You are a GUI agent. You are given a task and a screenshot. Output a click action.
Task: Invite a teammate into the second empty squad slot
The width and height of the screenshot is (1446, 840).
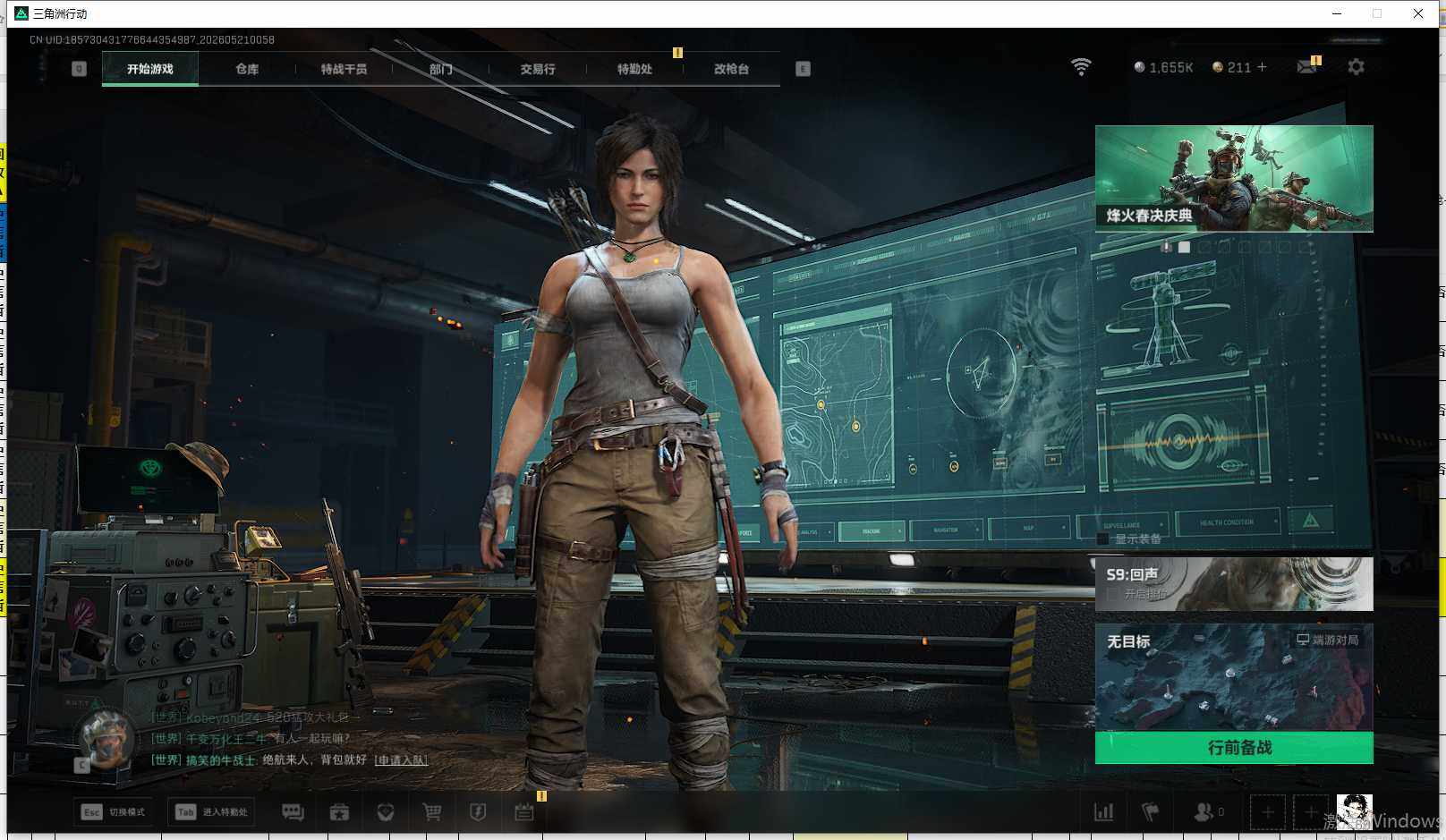click(x=1311, y=812)
